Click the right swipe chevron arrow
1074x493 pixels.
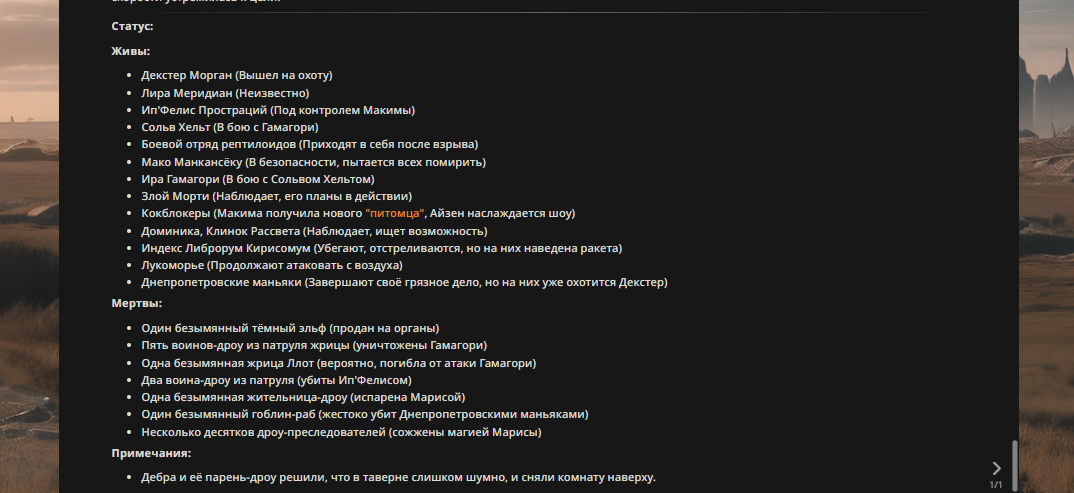coord(995,468)
